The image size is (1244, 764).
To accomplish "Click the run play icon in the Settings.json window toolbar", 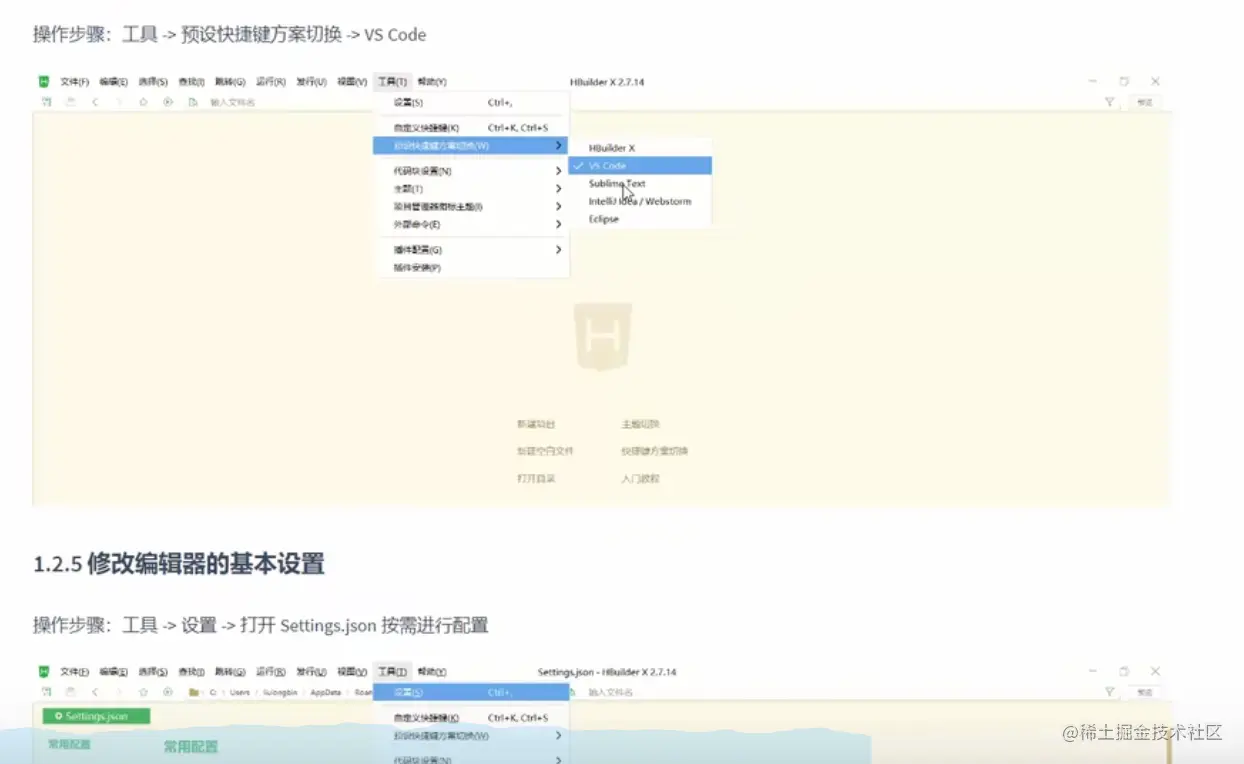I will tap(168, 692).
